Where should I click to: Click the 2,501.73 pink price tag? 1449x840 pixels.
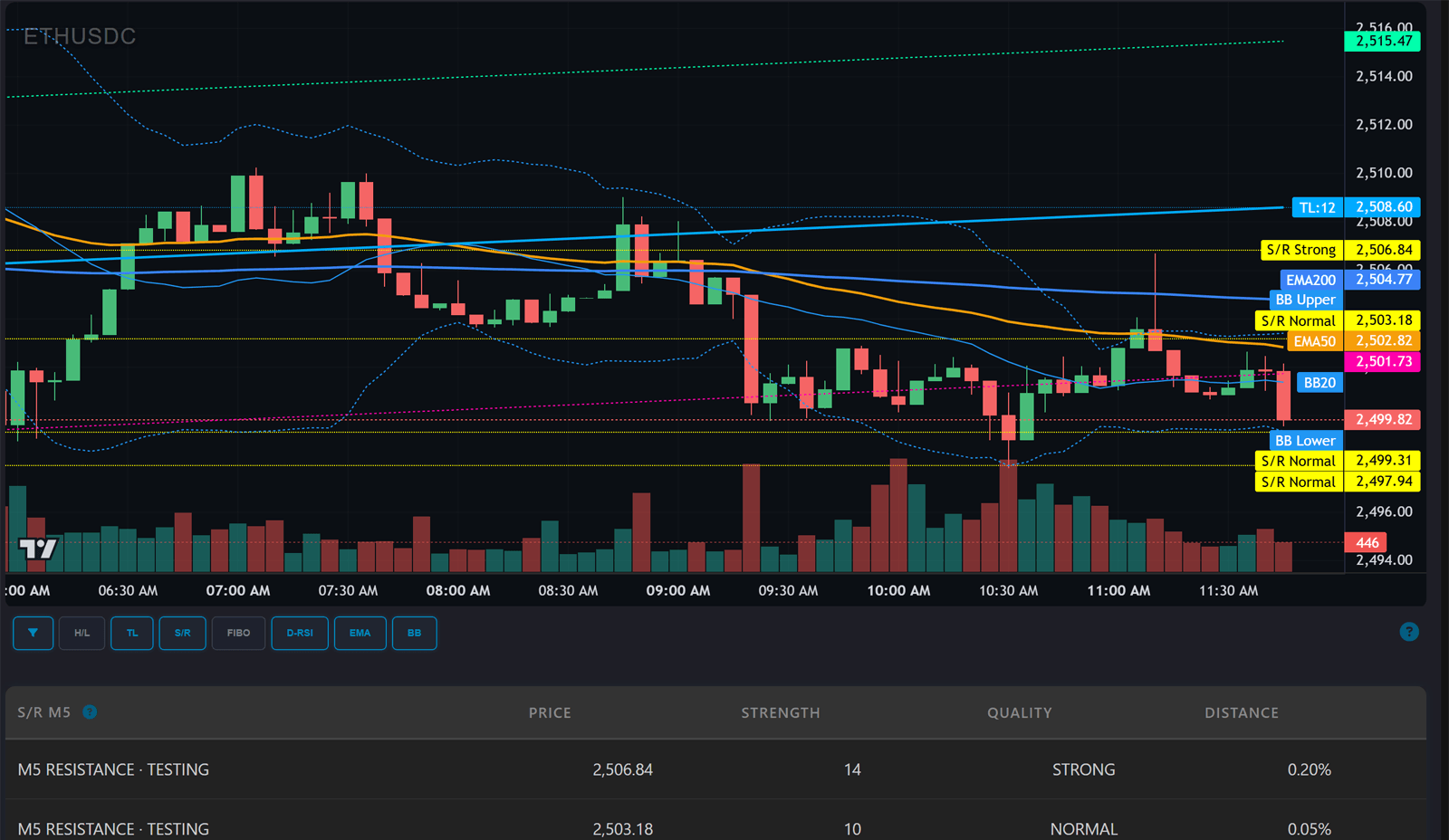click(1383, 361)
